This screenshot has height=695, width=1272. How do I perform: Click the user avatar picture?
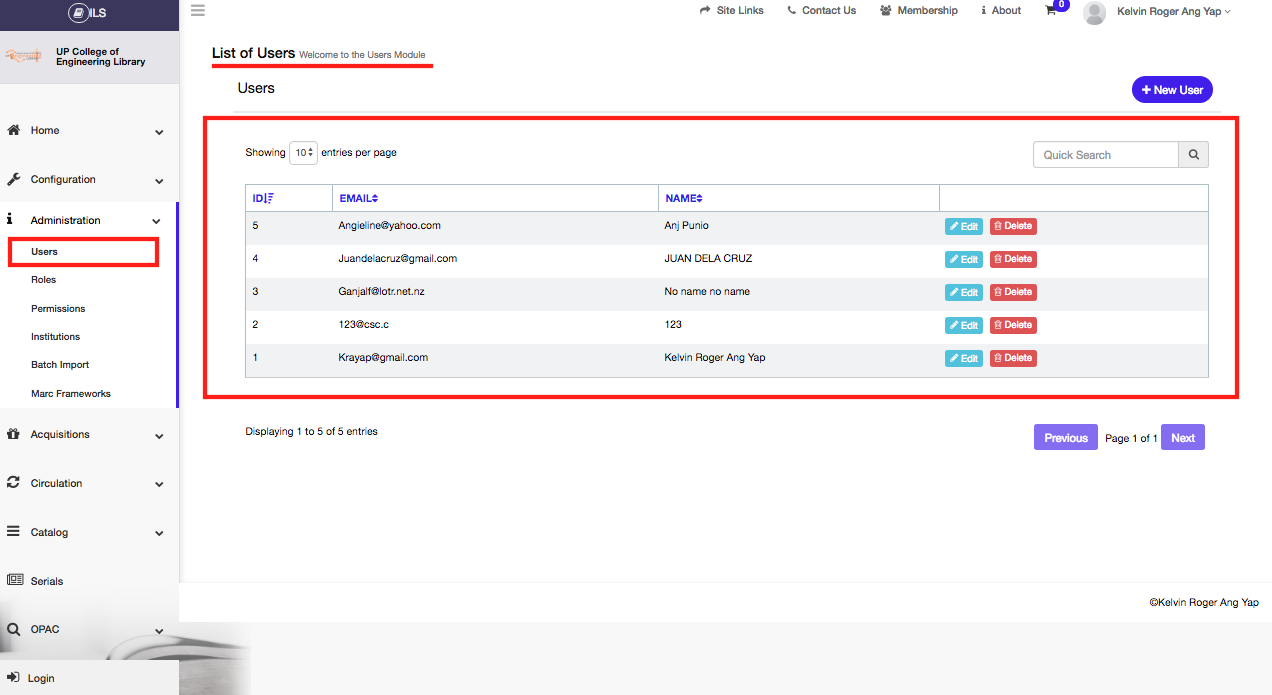click(1095, 12)
